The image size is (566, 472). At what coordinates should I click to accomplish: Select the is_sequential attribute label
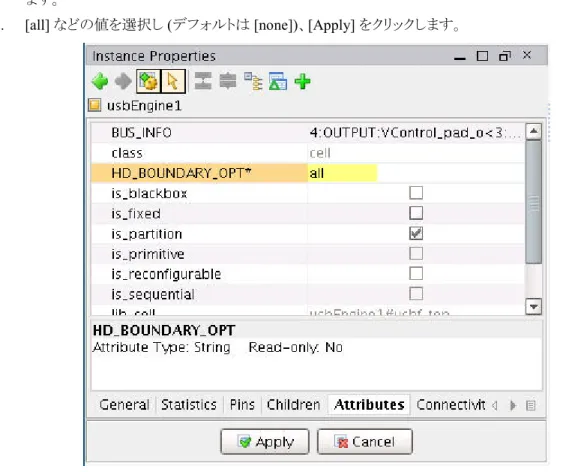click(x=153, y=295)
